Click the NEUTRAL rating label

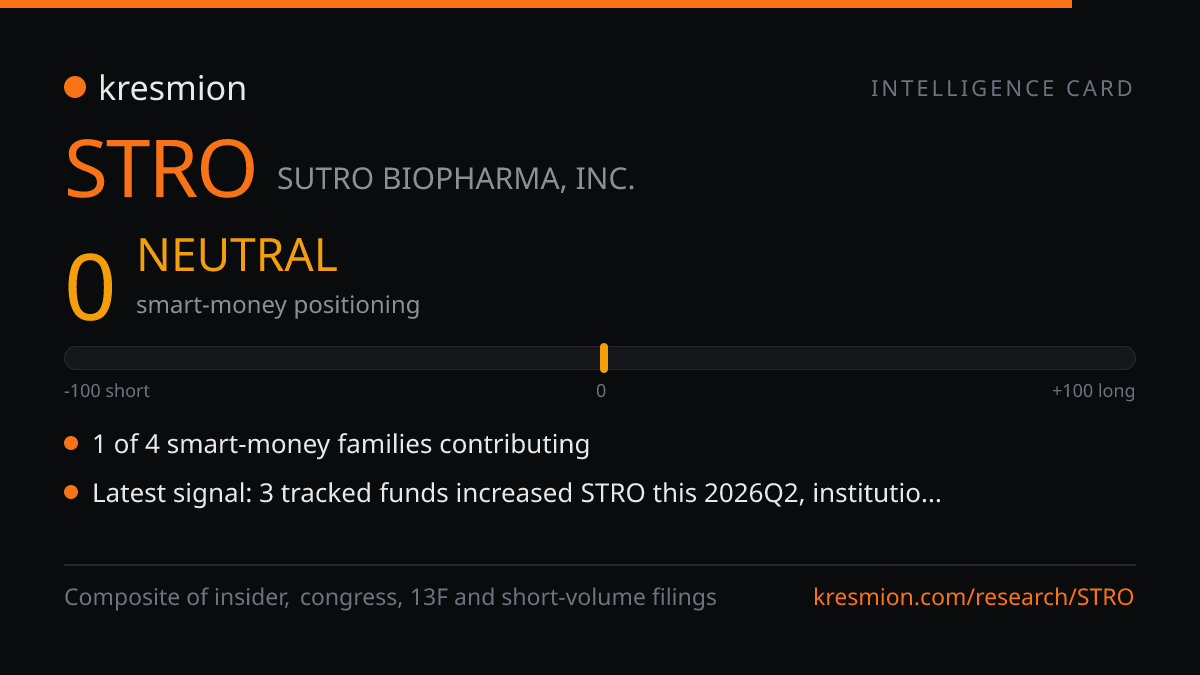pyautogui.click(x=237, y=256)
